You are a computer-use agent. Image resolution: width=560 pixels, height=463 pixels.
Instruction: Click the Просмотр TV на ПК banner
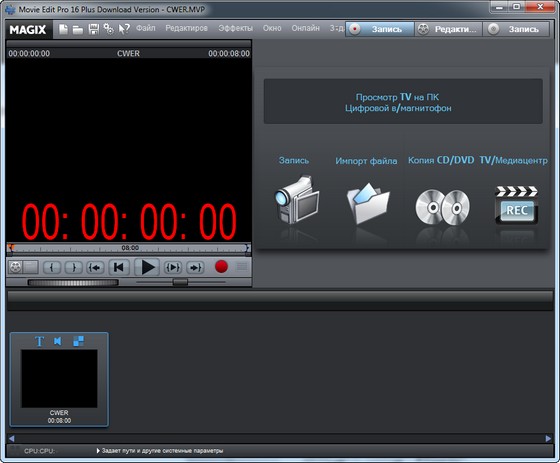(x=403, y=102)
